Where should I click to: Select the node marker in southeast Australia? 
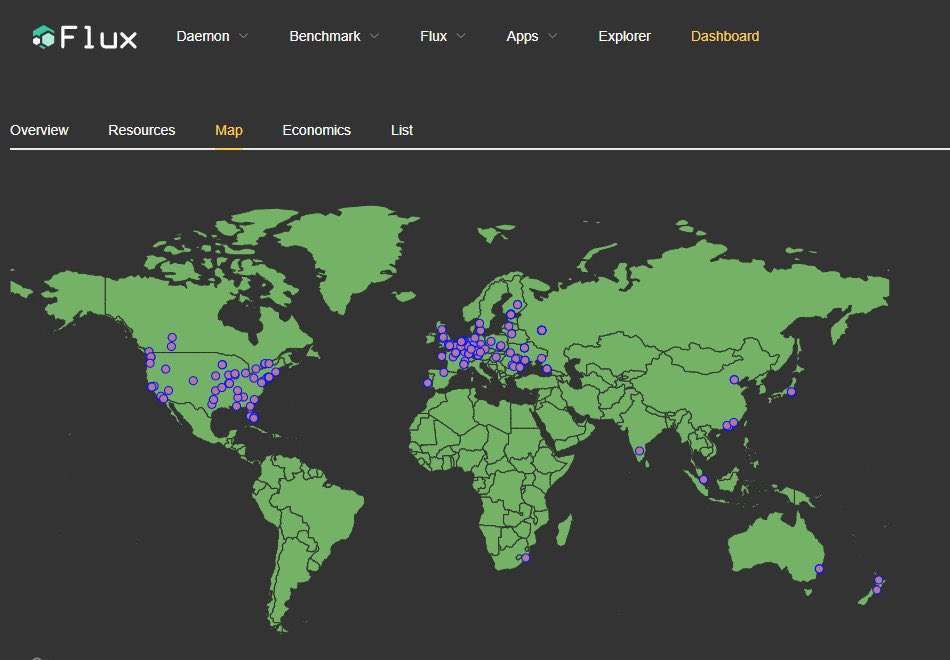pos(819,568)
